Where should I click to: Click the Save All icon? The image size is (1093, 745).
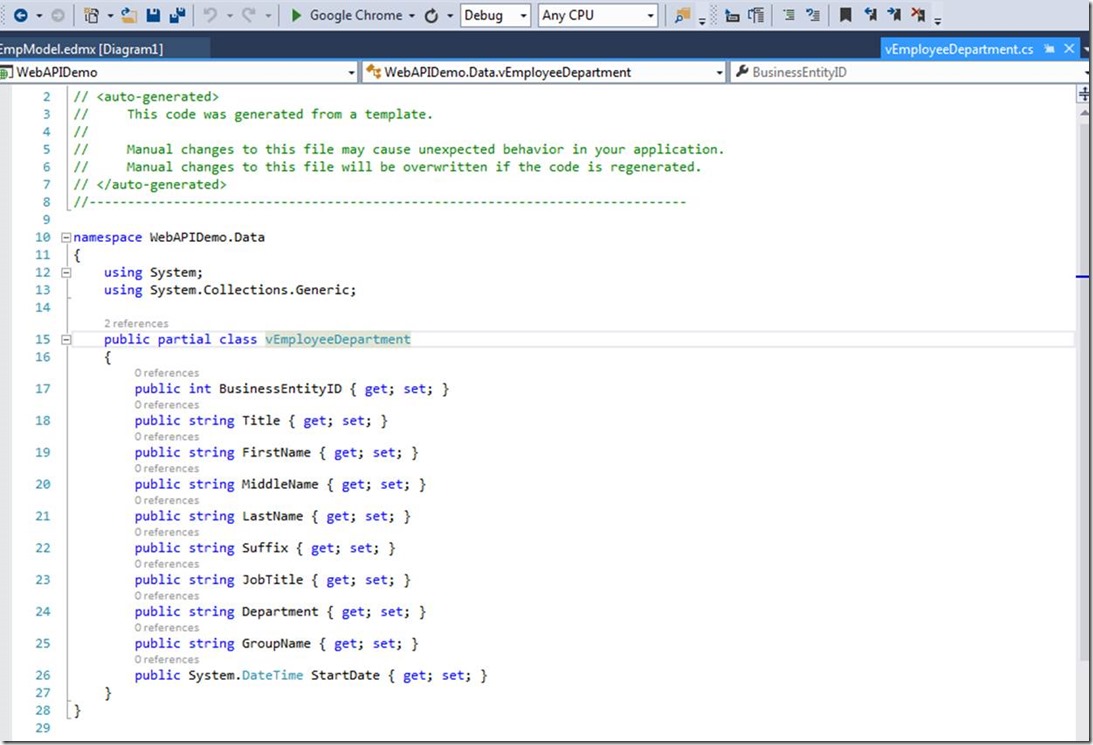click(178, 15)
